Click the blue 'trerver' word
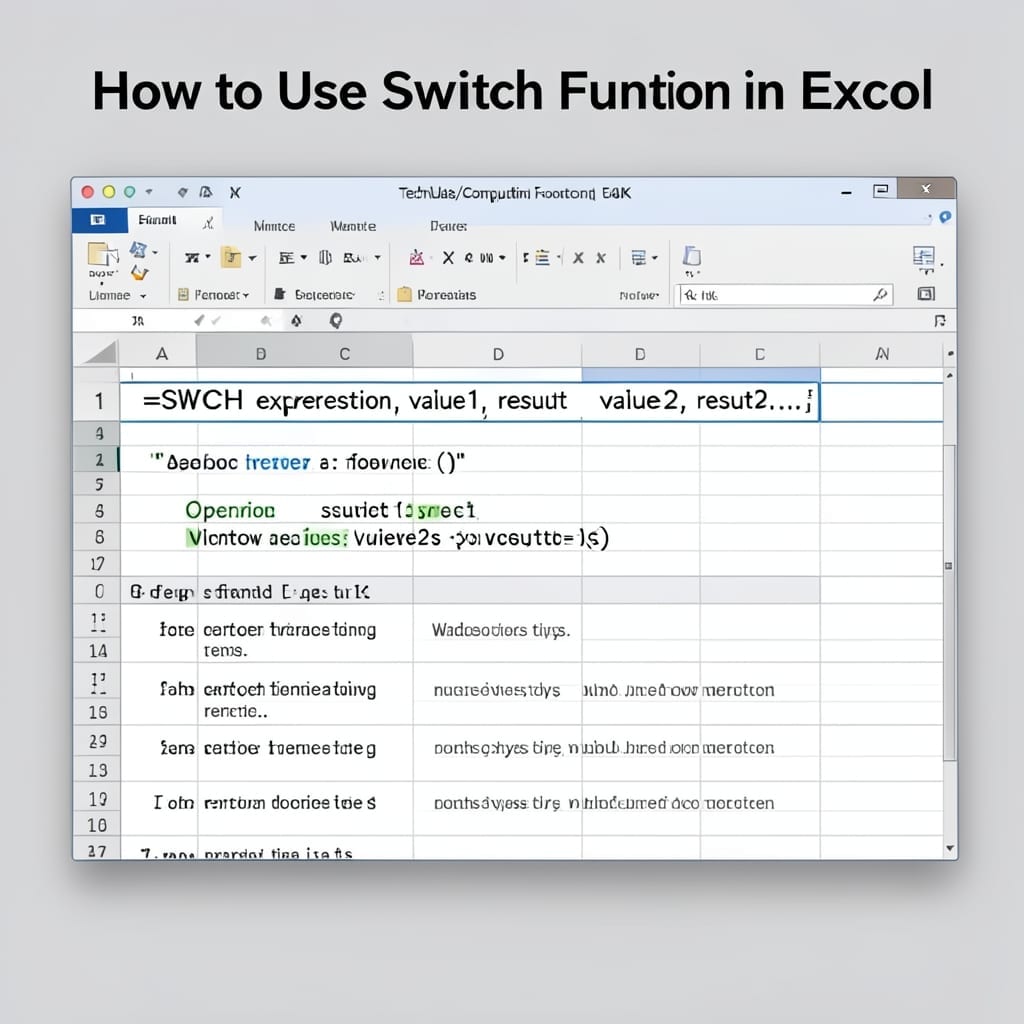This screenshot has height=1024, width=1024. coord(278,462)
